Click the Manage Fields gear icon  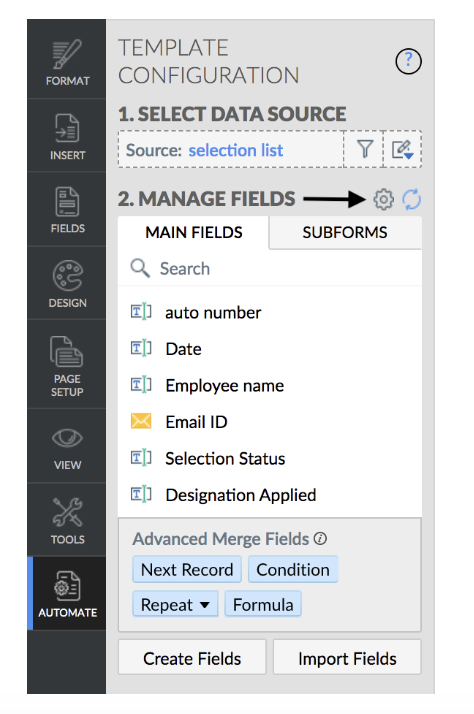click(x=383, y=199)
